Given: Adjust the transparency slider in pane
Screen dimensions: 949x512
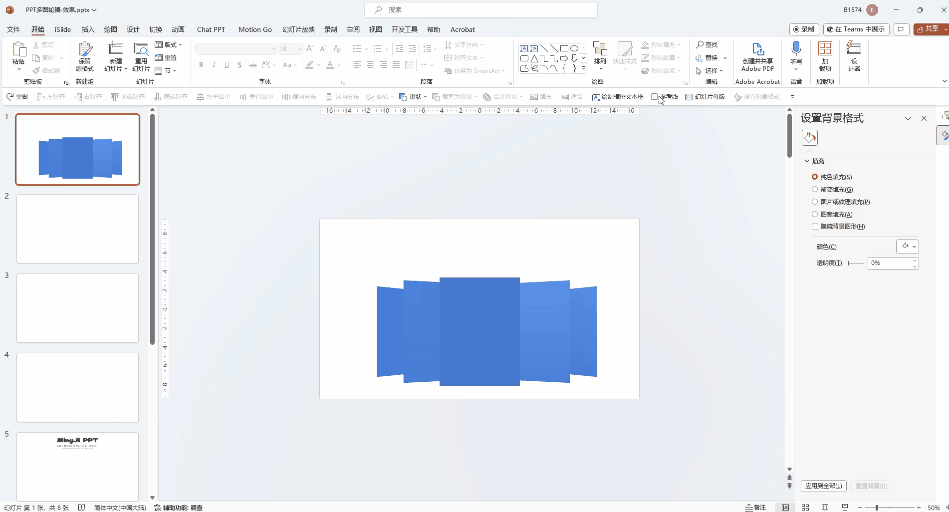Looking at the screenshot, I should pos(856,263).
